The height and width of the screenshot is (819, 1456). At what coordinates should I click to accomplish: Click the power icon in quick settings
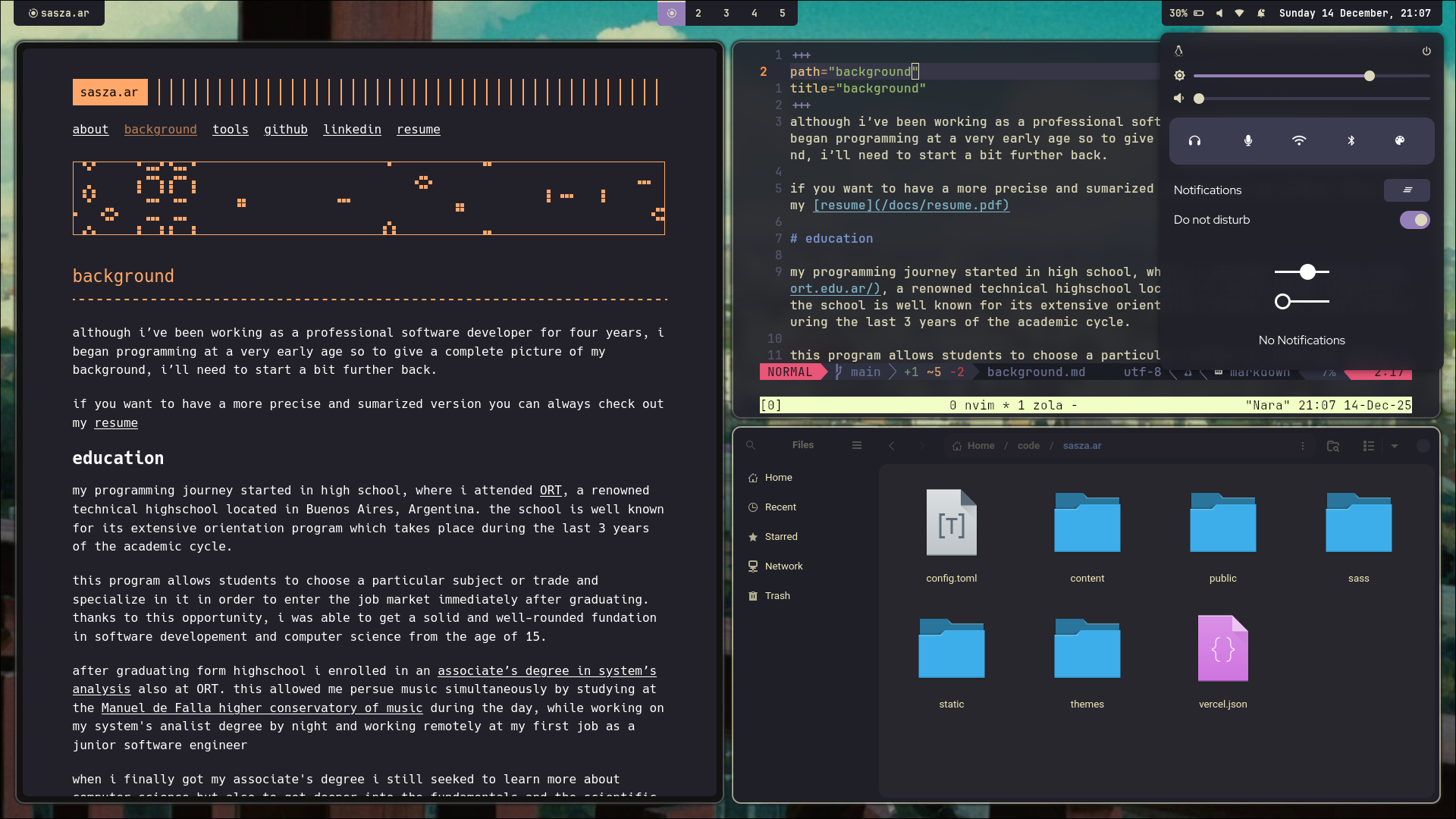point(1426,51)
